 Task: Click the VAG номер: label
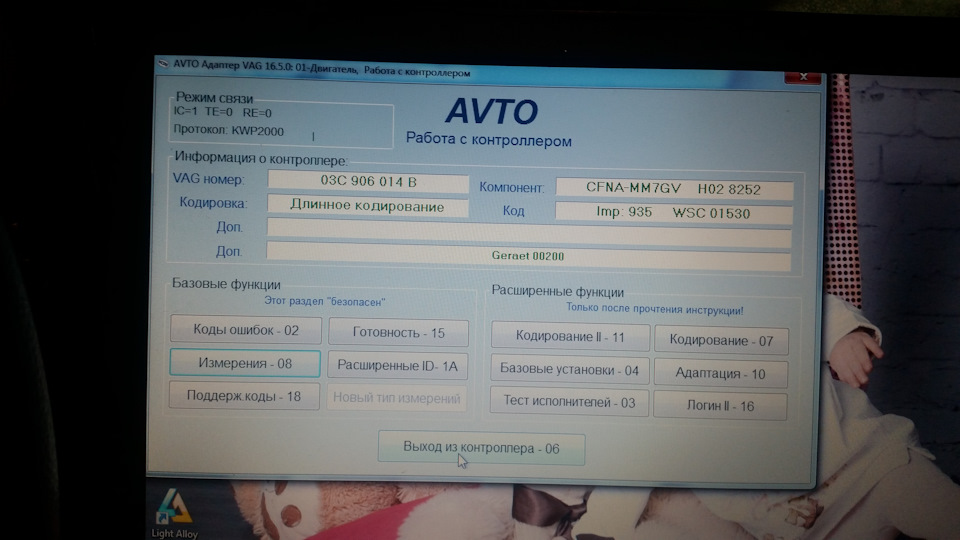[x=208, y=179]
